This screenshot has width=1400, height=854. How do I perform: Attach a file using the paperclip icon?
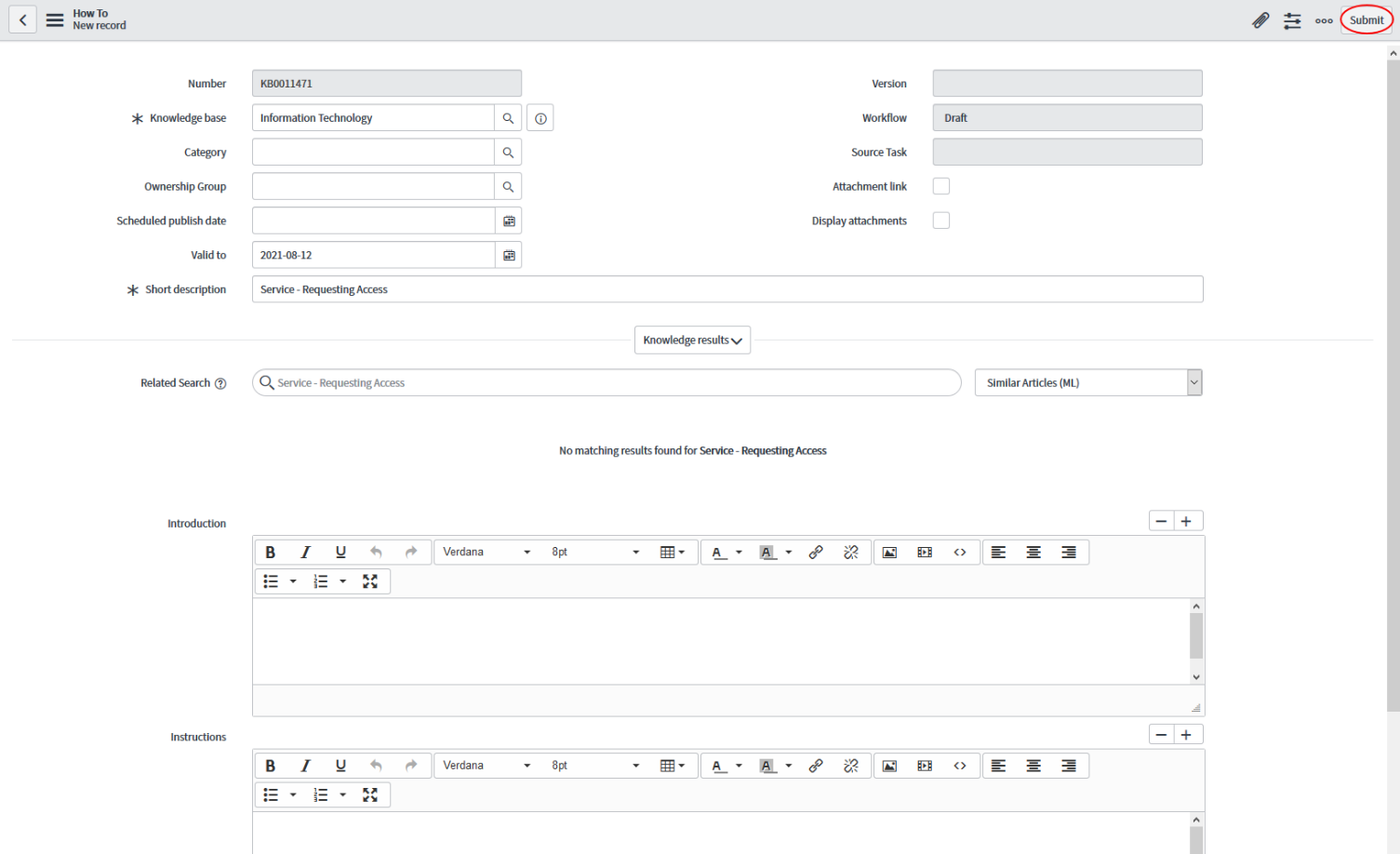(1260, 20)
